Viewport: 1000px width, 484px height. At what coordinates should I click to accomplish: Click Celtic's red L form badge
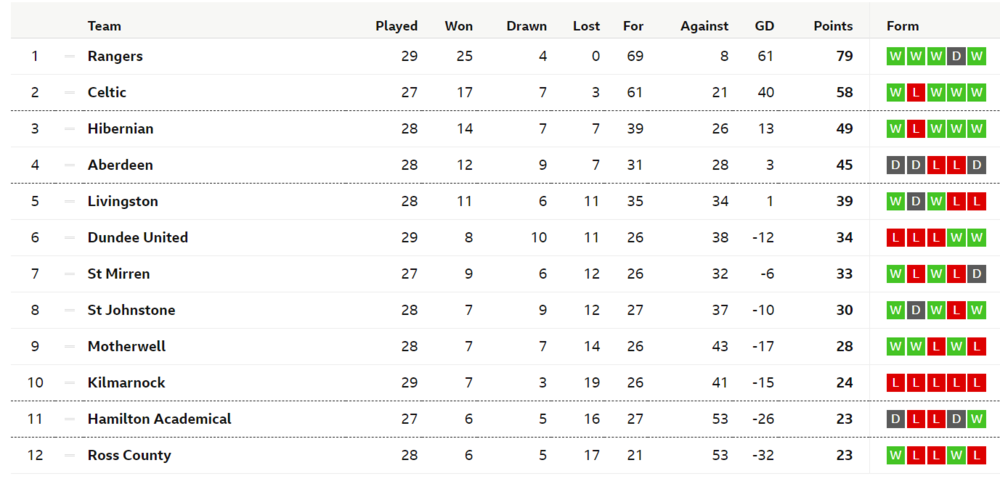(916, 93)
